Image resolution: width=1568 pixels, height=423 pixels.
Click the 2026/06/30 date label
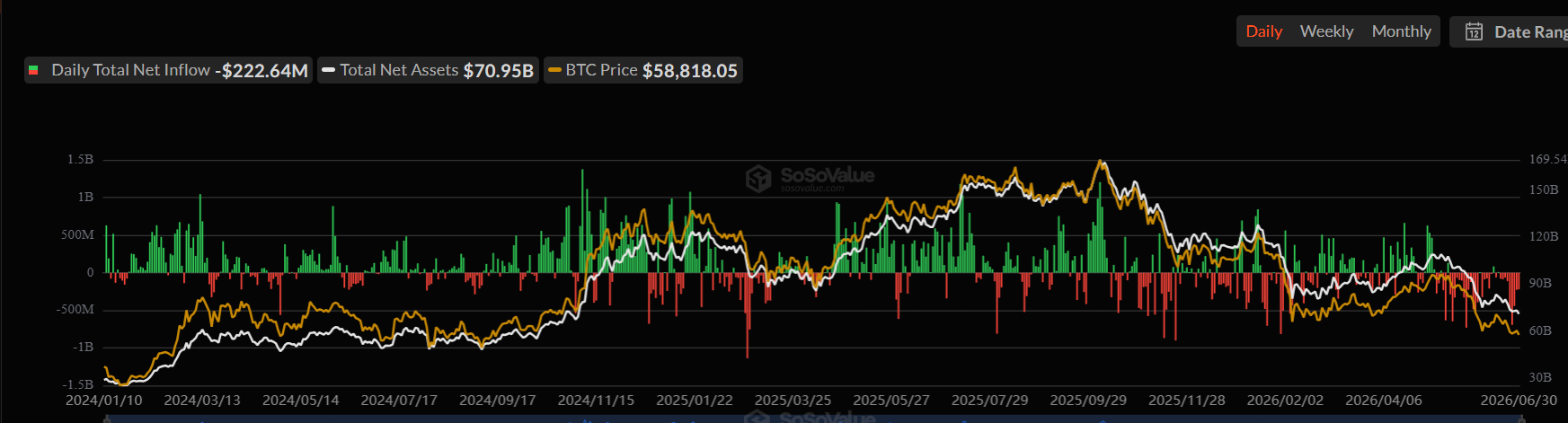1519,400
